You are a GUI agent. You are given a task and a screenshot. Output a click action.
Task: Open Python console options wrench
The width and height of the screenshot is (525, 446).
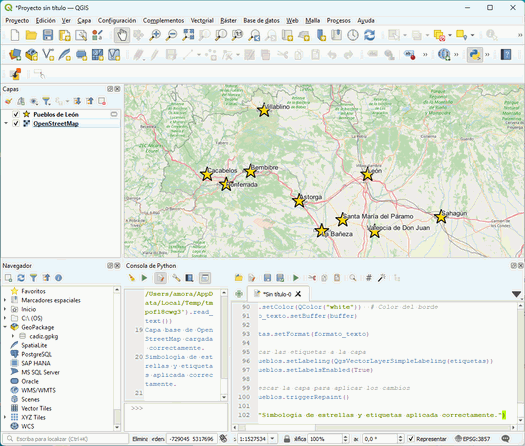(176, 278)
